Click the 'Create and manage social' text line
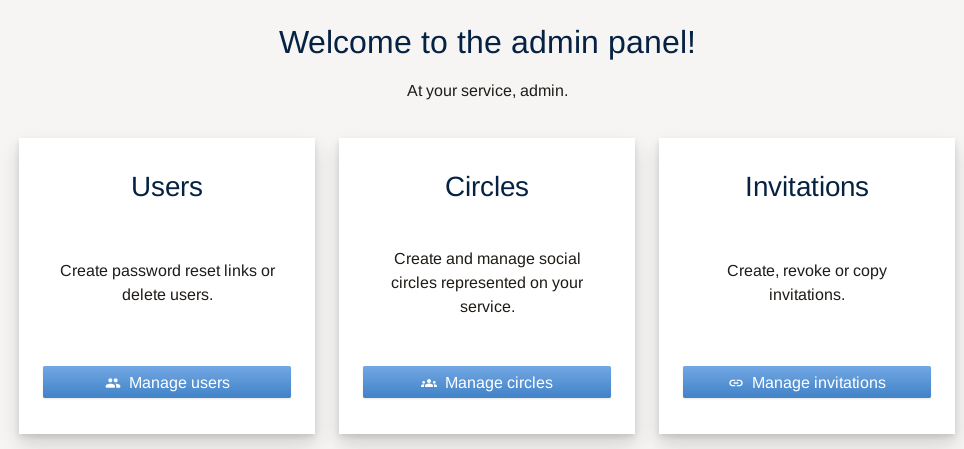Image resolution: width=964 pixels, height=449 pixels. pyautogui.click(x=487, y=258)
